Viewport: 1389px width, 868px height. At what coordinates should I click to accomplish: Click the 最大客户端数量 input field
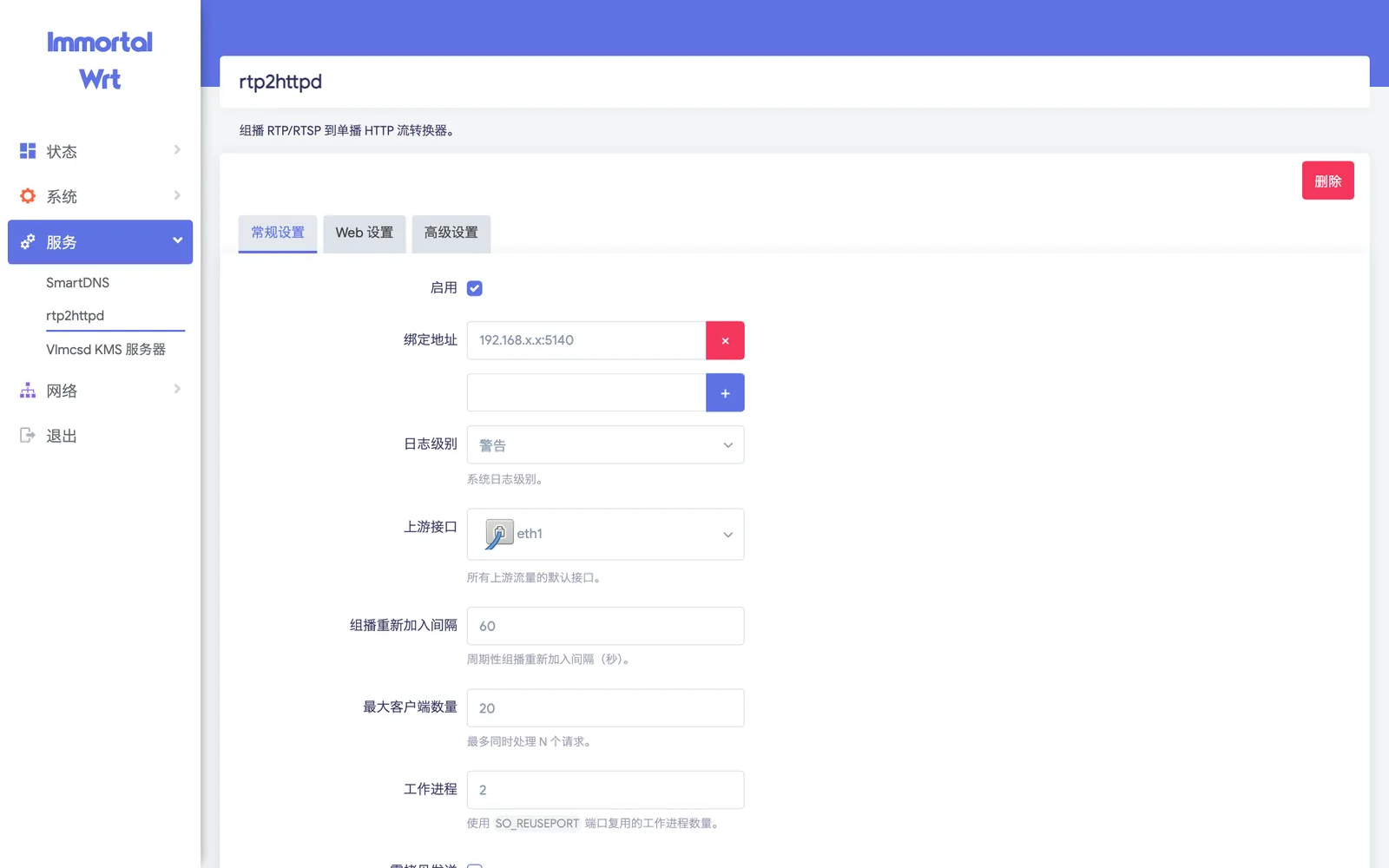point(605,707)
